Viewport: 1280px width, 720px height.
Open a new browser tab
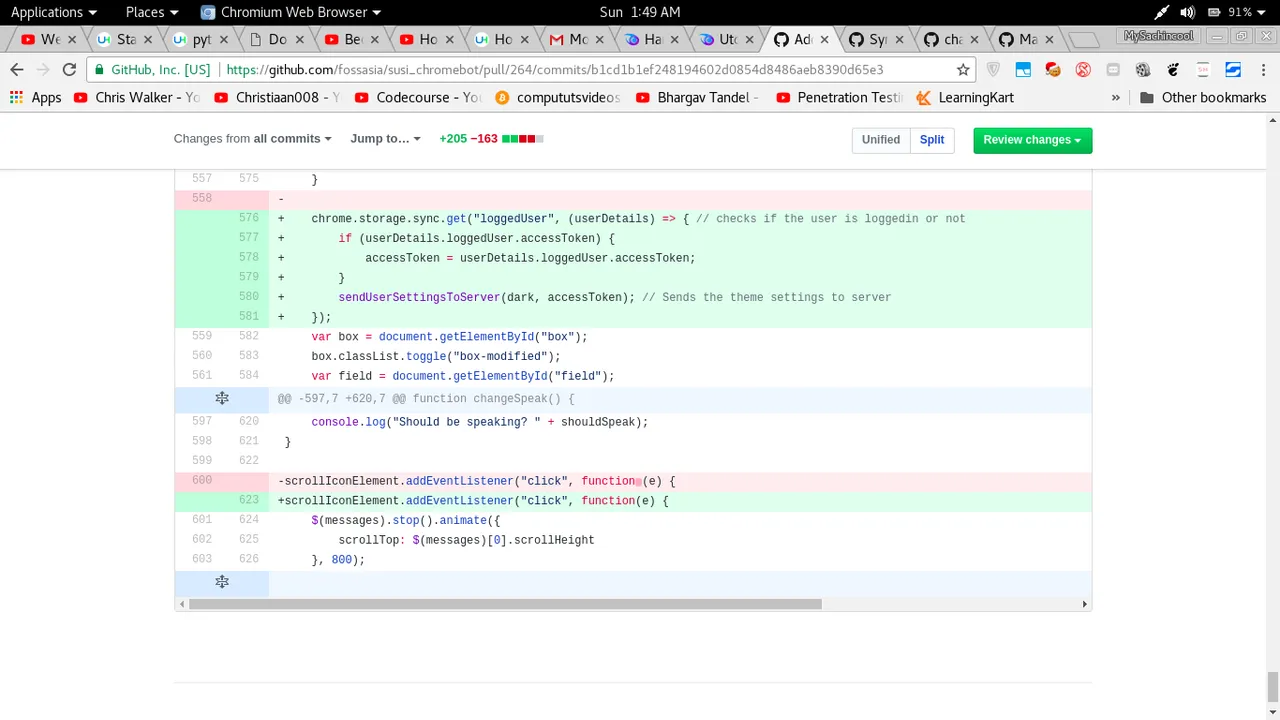(1083, 39)
